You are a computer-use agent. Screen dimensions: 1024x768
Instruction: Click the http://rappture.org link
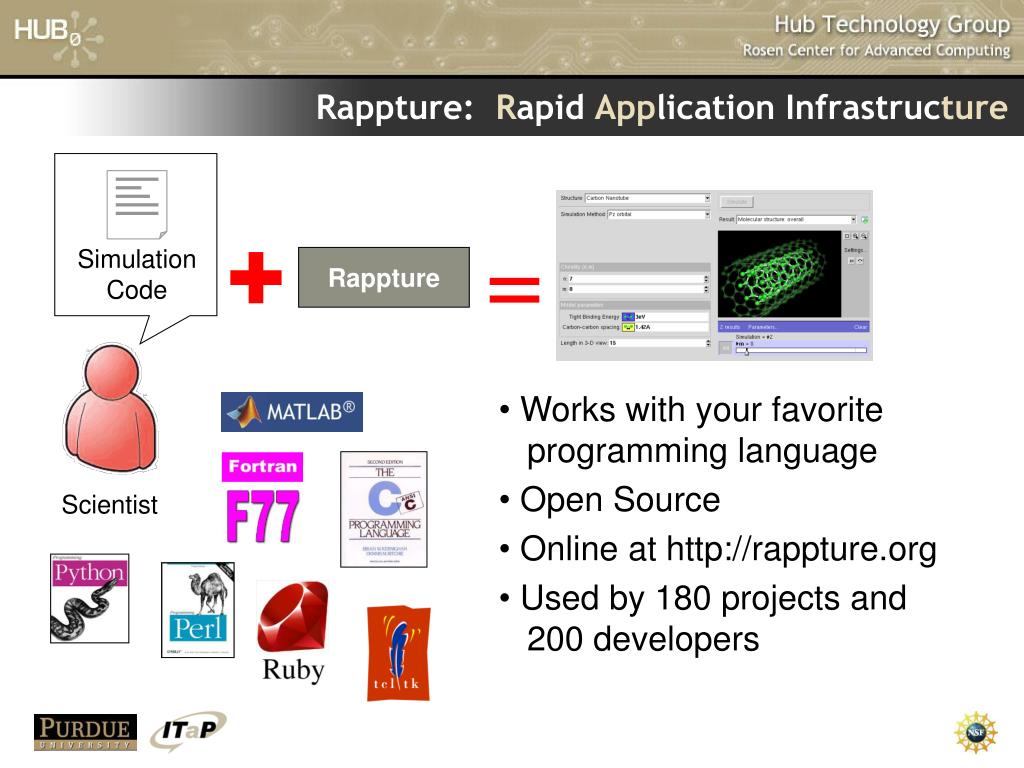(801, 549)
